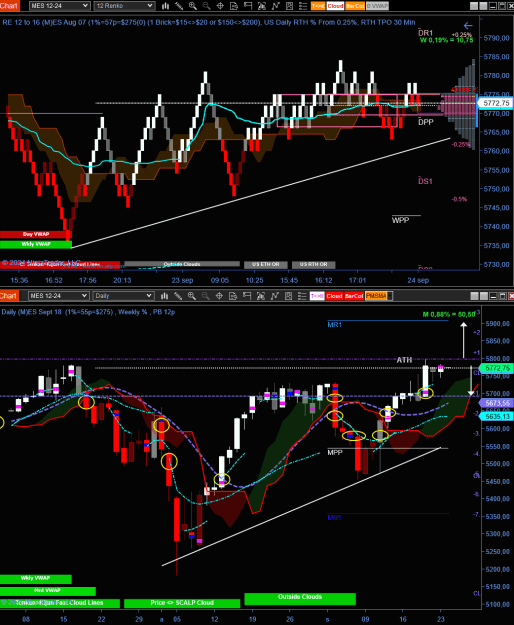The width and height of the screenshot is (514, 625).
Task: Click zoom in magnifier on Daily chart toolbar
Action: coord(192,296)
